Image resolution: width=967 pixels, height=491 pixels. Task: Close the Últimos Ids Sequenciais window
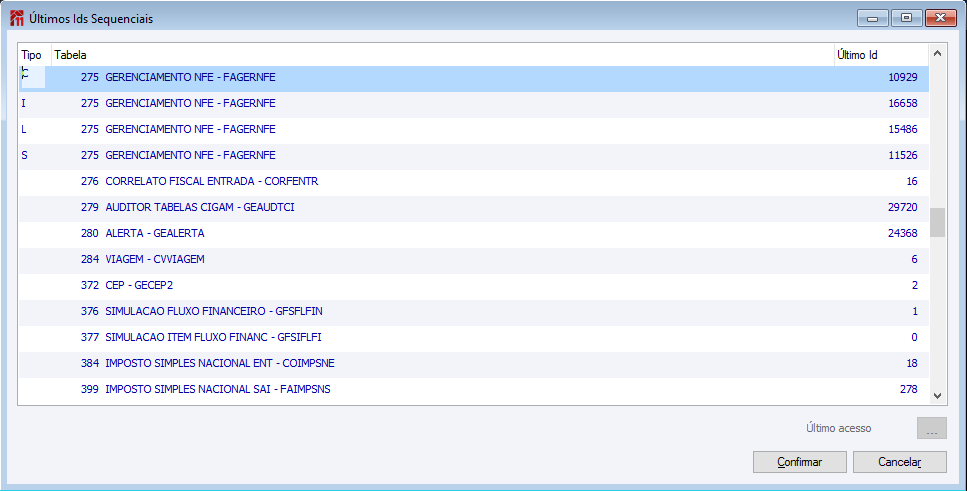click(x=940, y=18)
